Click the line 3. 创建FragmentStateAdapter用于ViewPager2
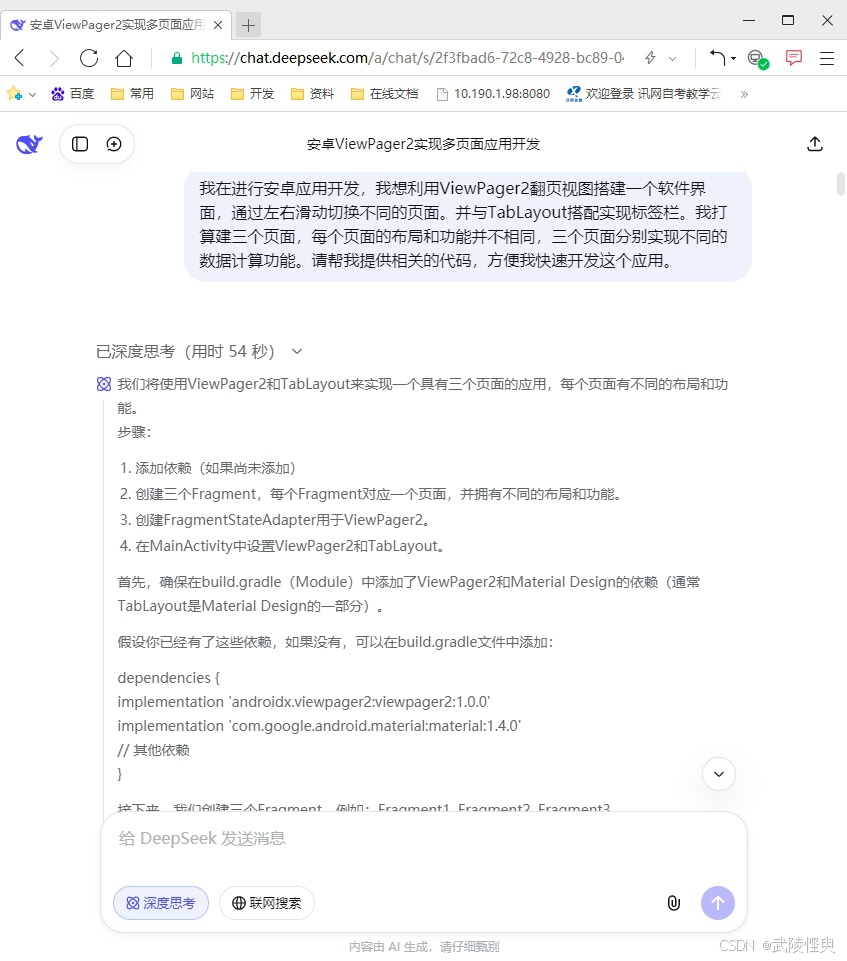The height and width of the screenshot is (961, 847). tap(276, 520)
